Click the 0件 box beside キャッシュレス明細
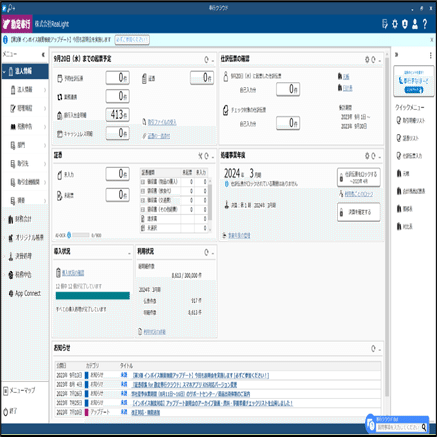The width and height of the screenshot is (437, 437). click(x=118, y=133)
